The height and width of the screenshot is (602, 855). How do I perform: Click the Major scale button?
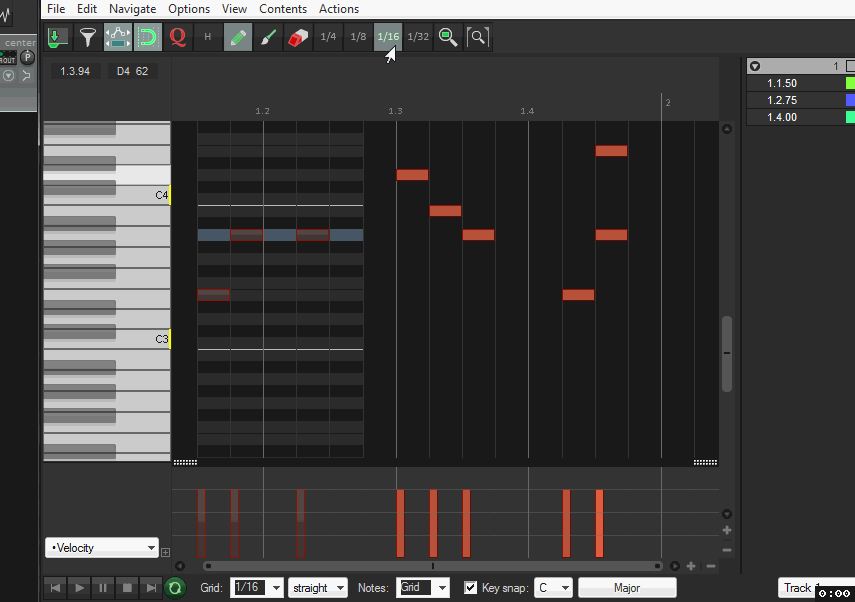pos(627,588)
